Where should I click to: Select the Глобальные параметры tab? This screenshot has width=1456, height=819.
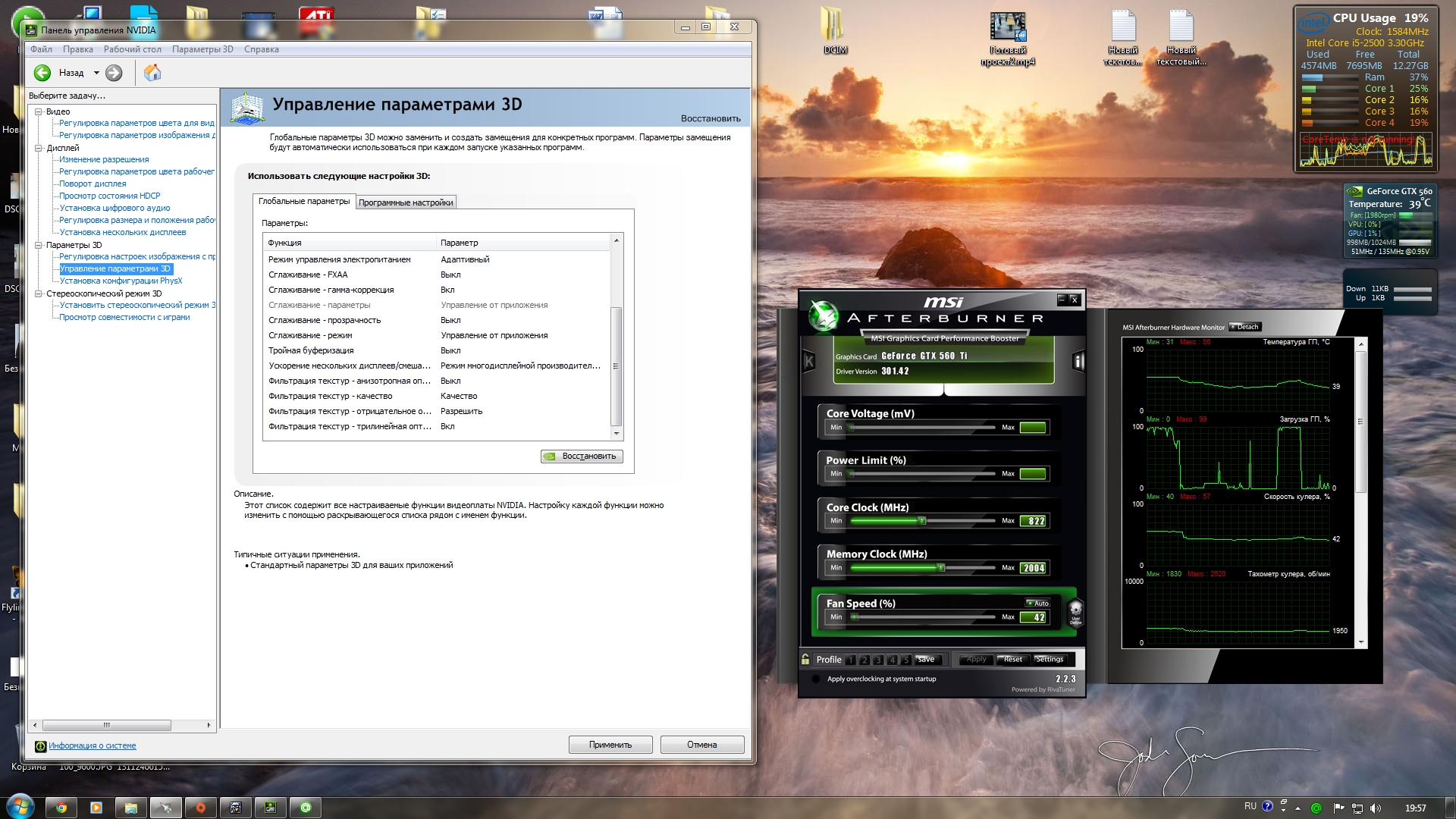pos(304,201)
